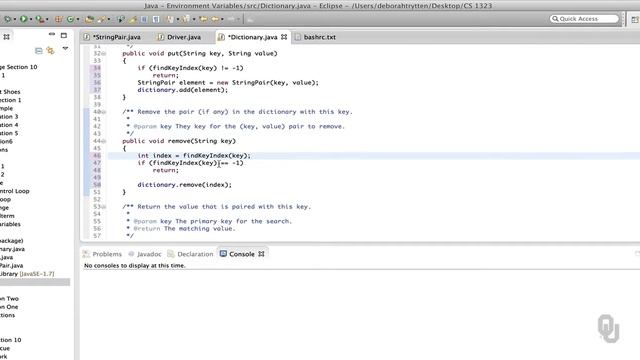
Task: Collapse the remove Javadoc fold at line 40
Action: click(104, 112)
